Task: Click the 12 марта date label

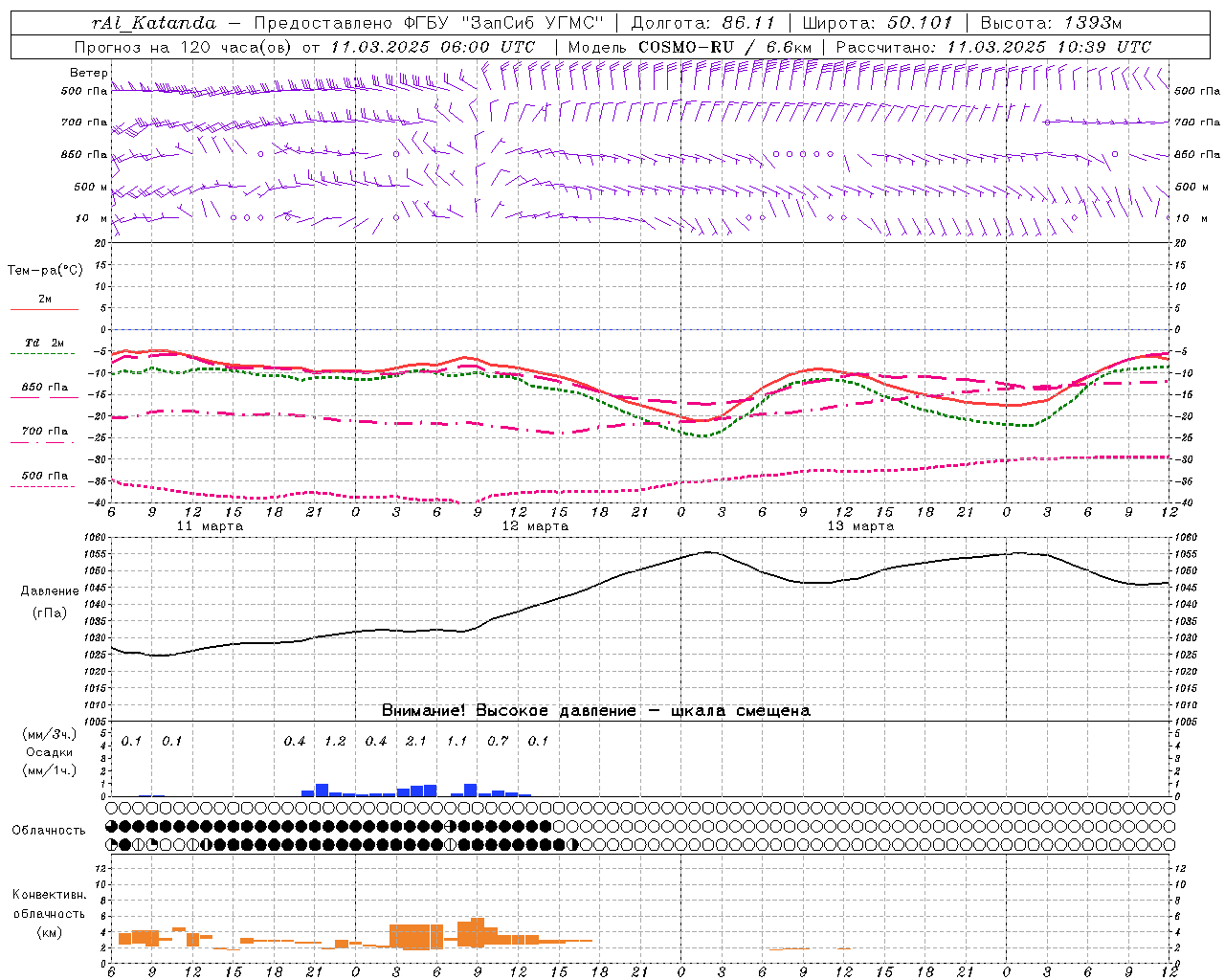Action: click(x=535, y=526)
